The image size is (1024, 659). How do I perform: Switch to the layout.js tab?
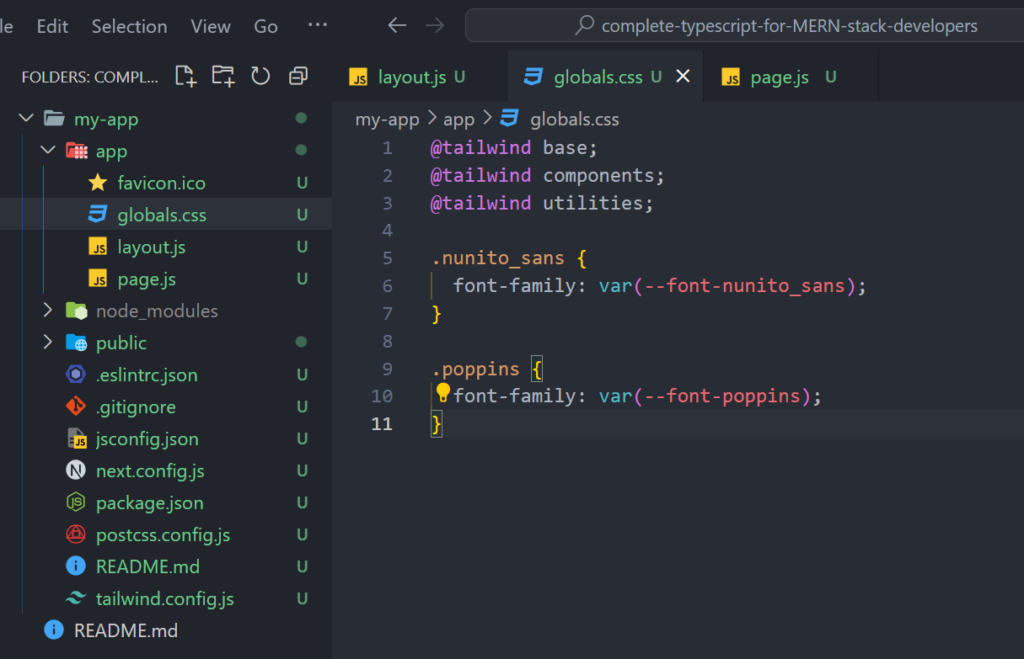(x=411, y=77)
